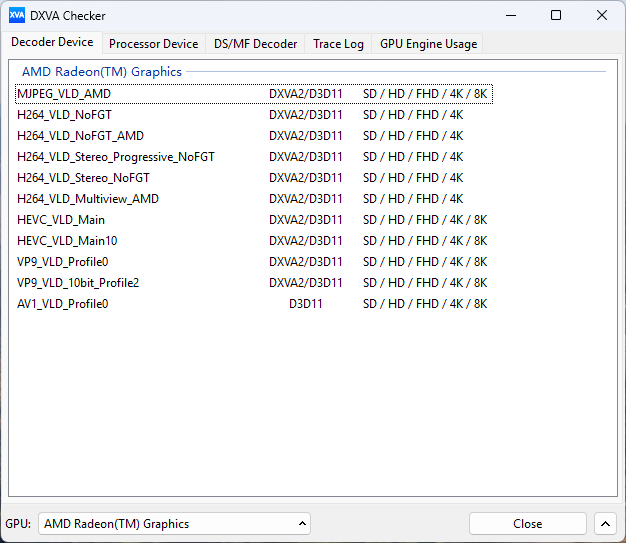Select the HEVC_VLD_Main decoder entry

(x=254, y=220)
